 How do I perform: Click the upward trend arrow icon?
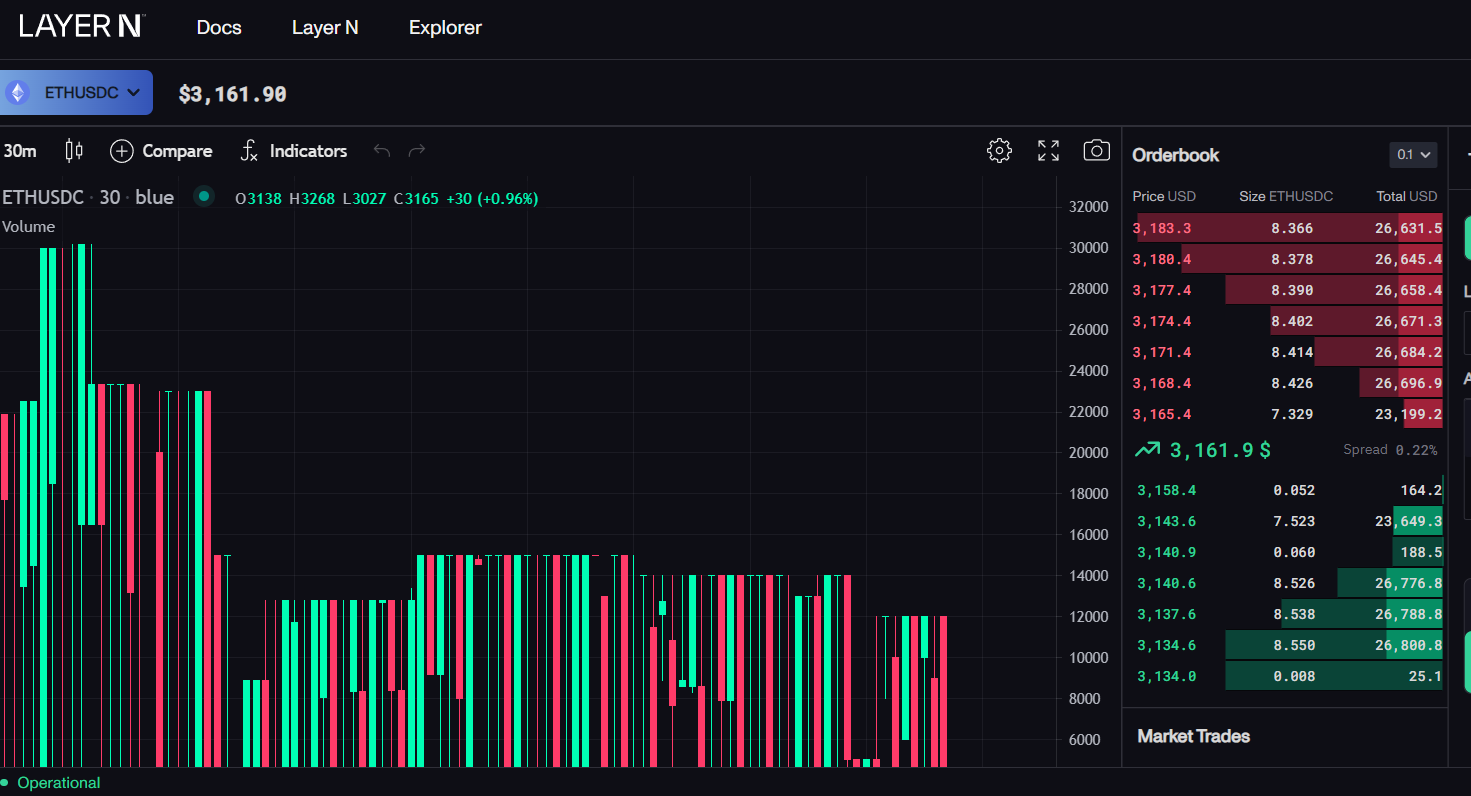coord(1147,450)
